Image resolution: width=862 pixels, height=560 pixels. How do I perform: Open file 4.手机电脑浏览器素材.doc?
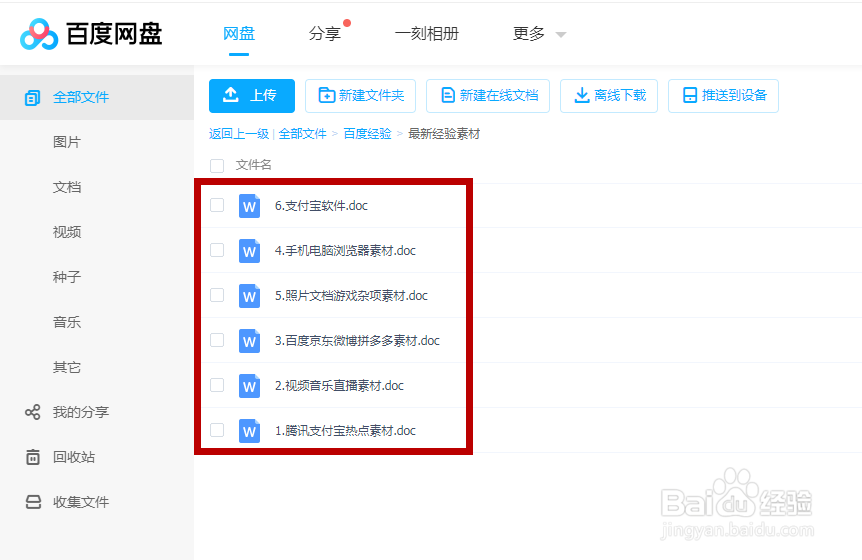click(x=345, y=251)
